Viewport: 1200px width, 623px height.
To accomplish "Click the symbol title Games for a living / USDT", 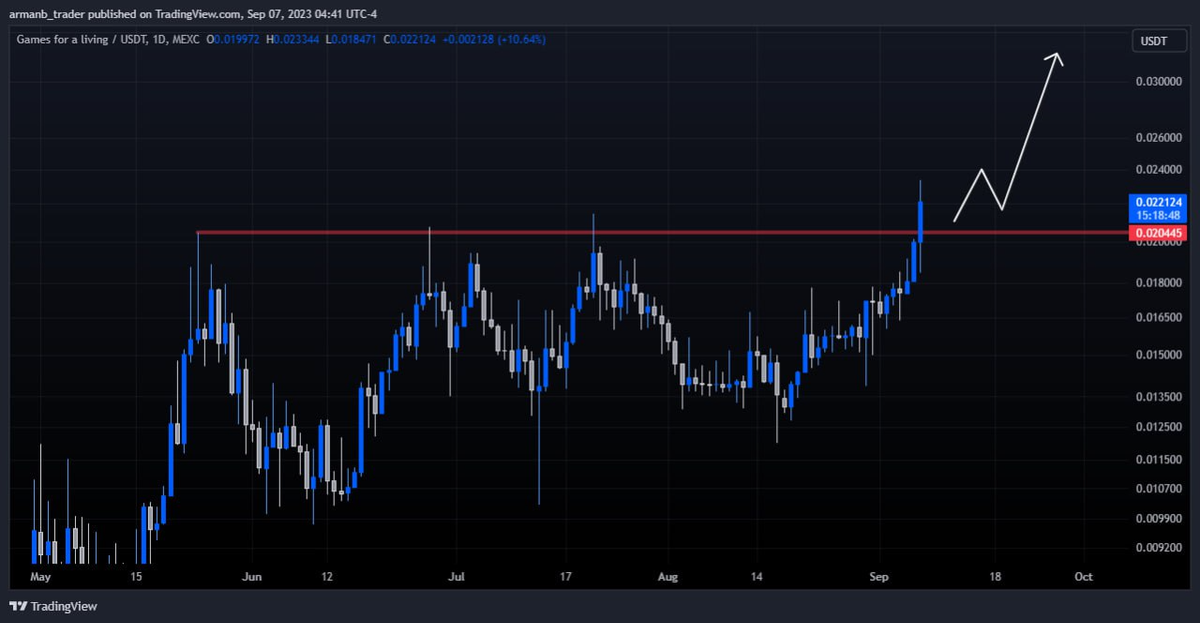I will [x=79, y=39].
